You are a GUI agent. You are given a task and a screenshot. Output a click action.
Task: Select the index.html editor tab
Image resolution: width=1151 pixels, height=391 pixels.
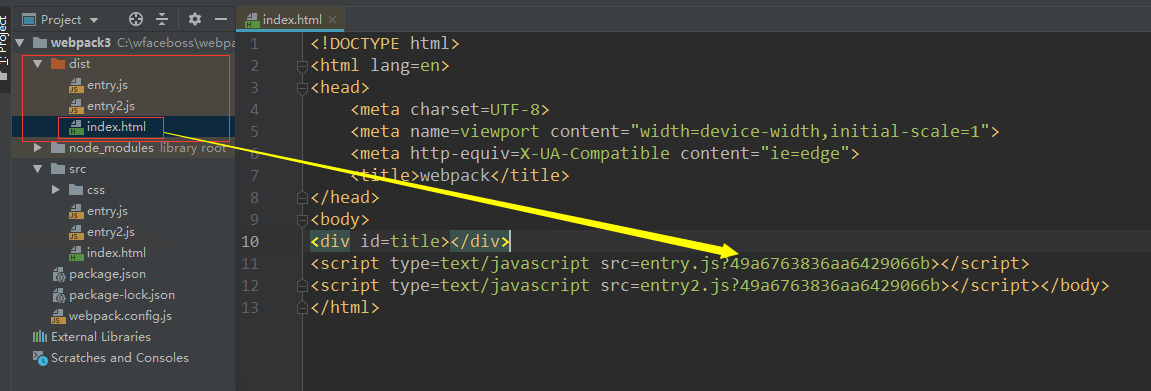point(291,20)
